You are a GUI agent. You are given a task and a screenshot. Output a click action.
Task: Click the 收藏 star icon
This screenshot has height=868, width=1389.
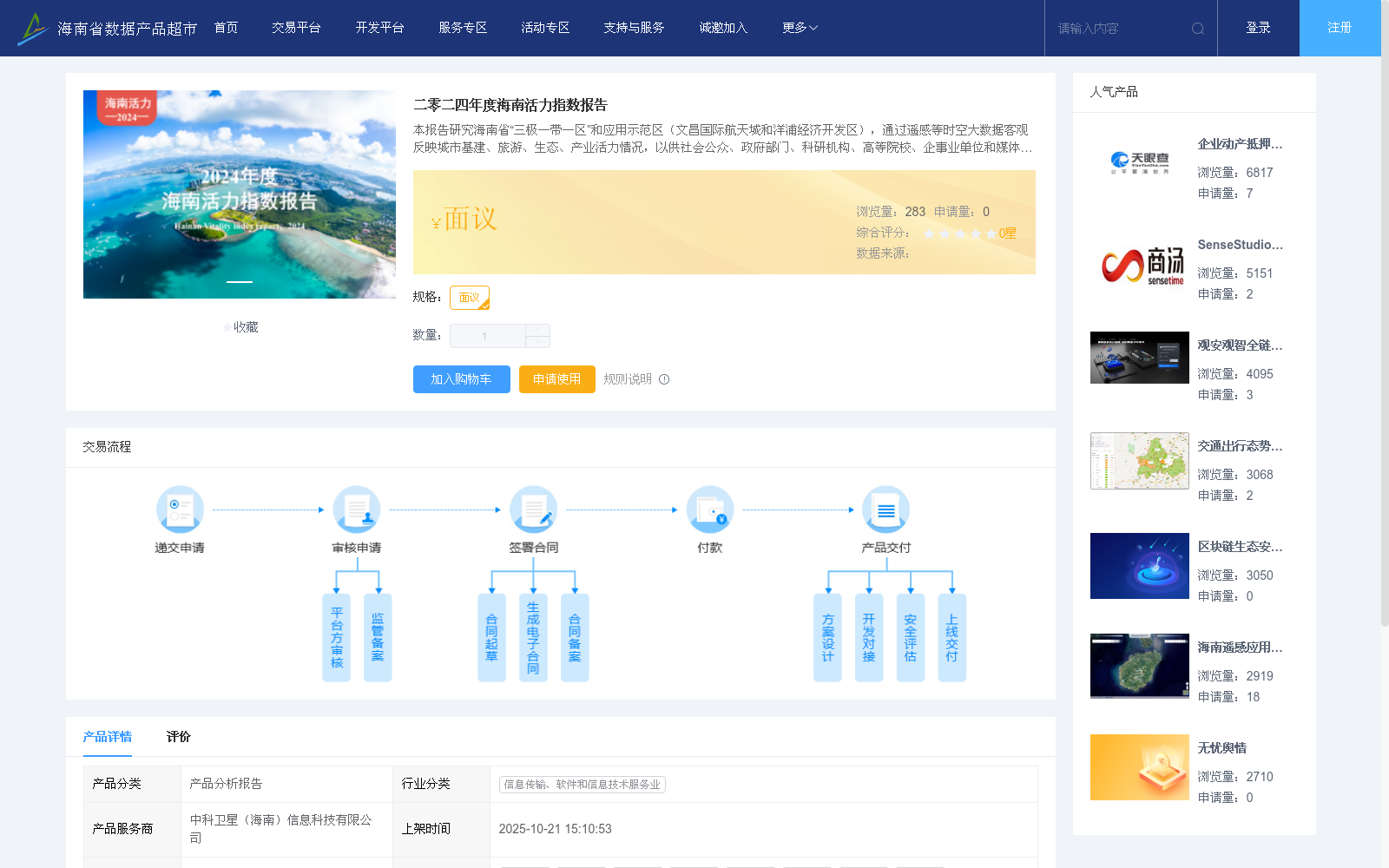click(227, 327)
